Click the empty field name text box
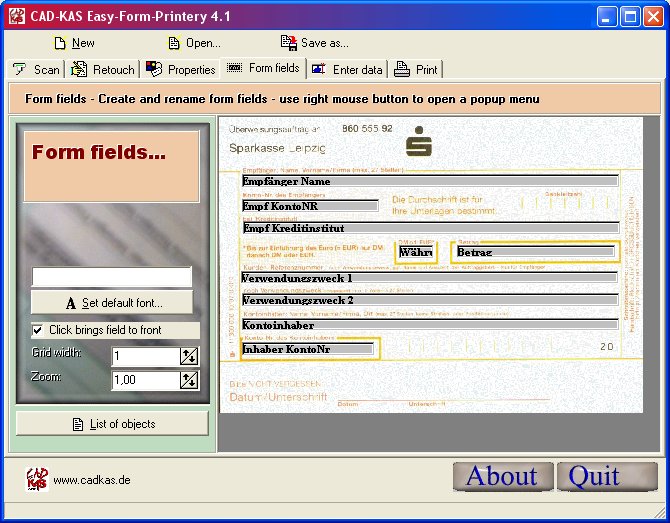This screenshot has width=670, height=523. click(x=112, y=277)
